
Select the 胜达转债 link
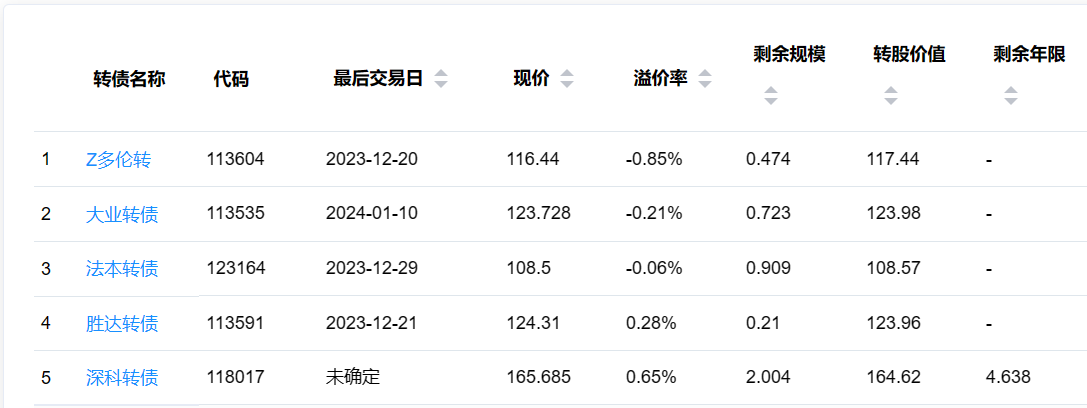pos(121,324)
